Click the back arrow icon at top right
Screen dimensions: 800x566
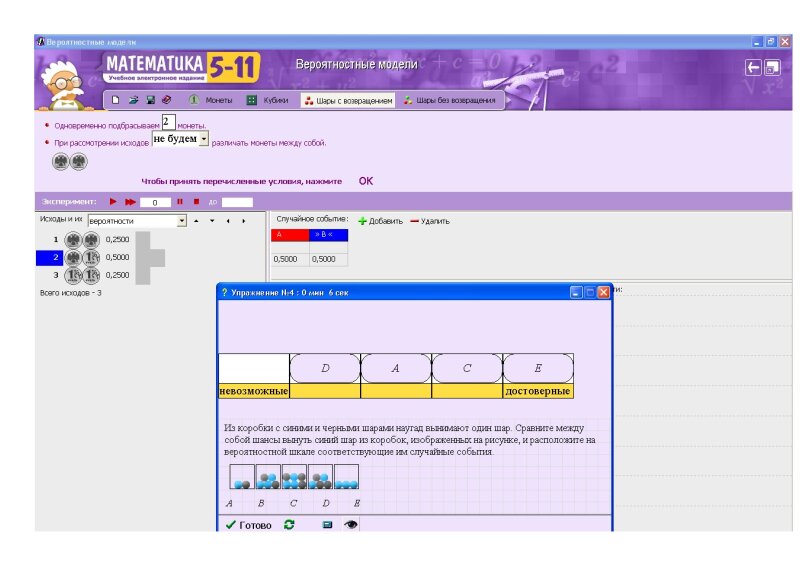(x=753, y=68)
